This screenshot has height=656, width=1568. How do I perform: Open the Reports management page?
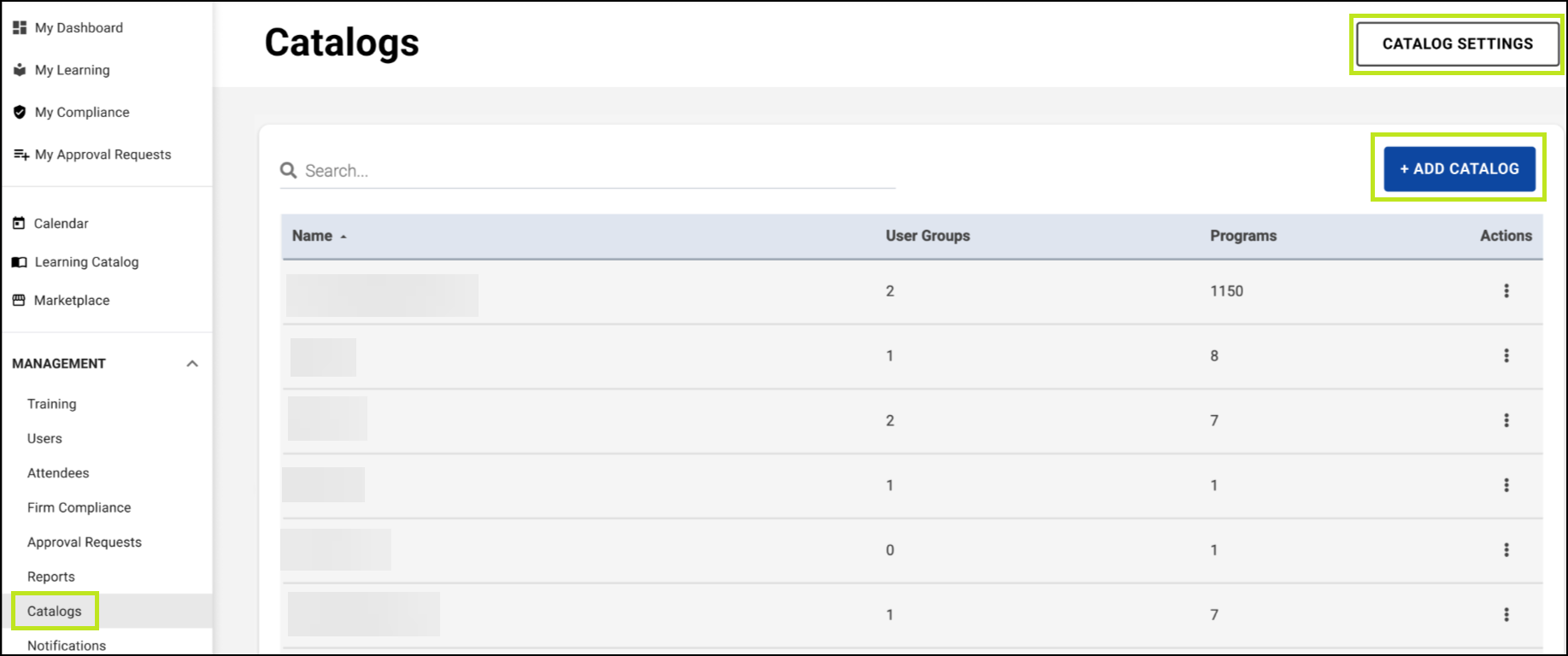[x=50, y=577]
